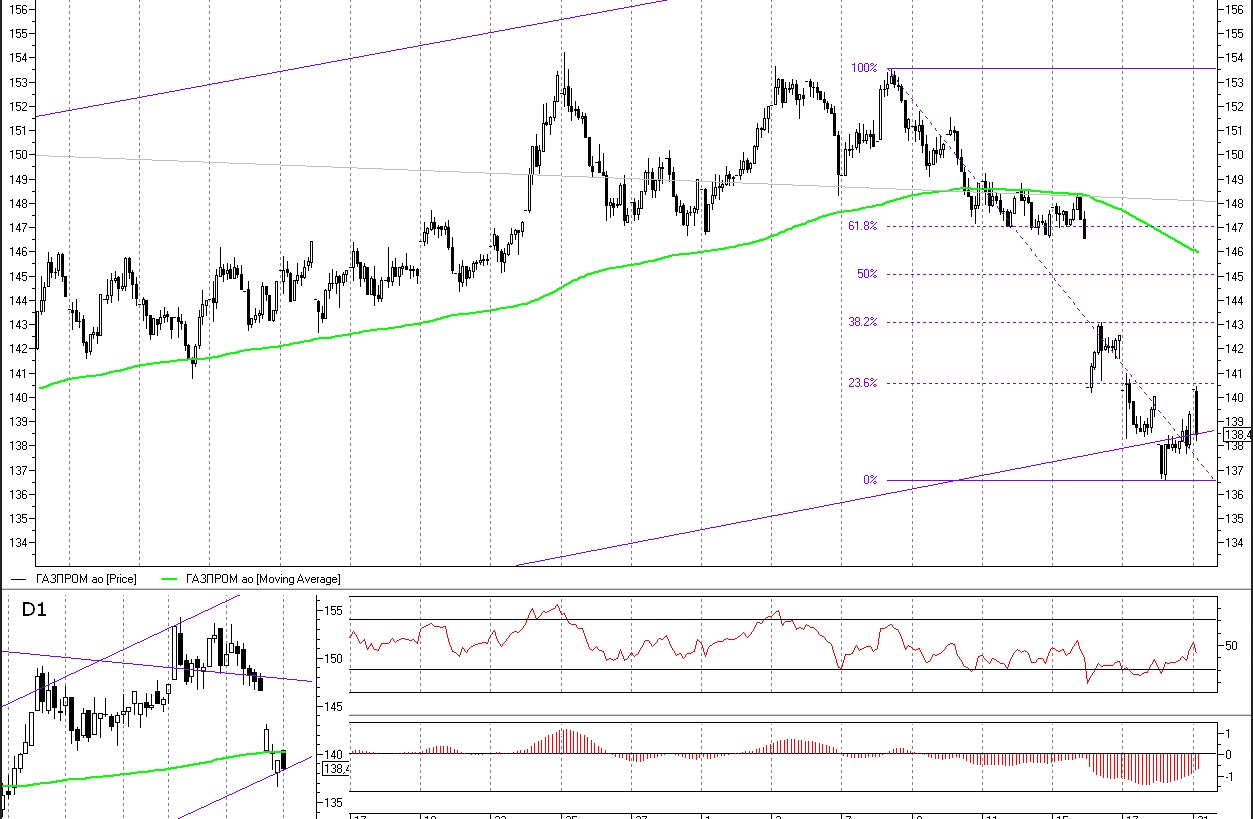Select the 61.8% Fibonacci retracement label
This screenshot has width=1253, height=819.
[862, 226]
